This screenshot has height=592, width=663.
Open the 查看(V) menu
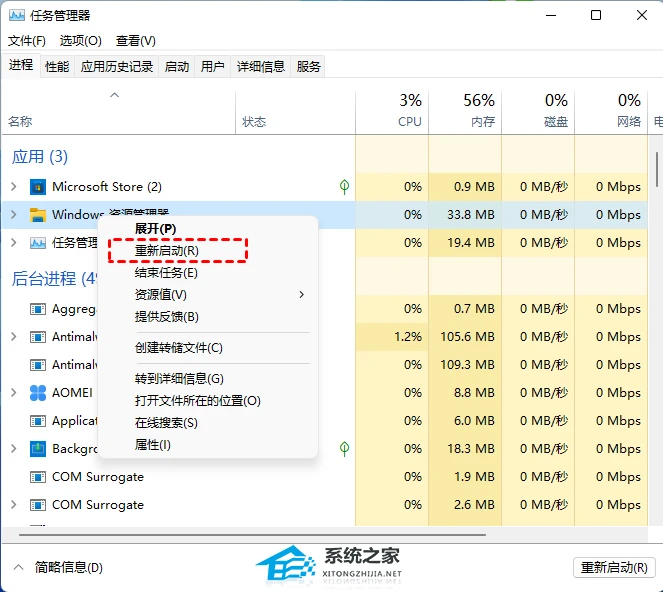(x=136, y=41)
